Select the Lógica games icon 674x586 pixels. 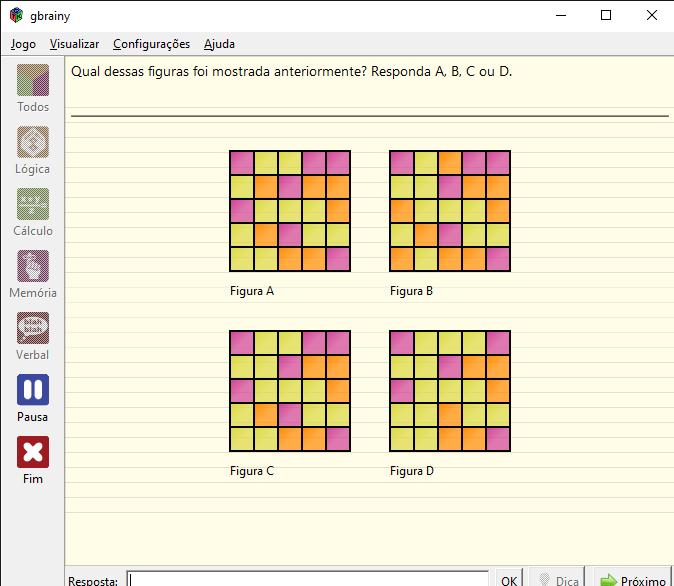(x=33, y=143)
